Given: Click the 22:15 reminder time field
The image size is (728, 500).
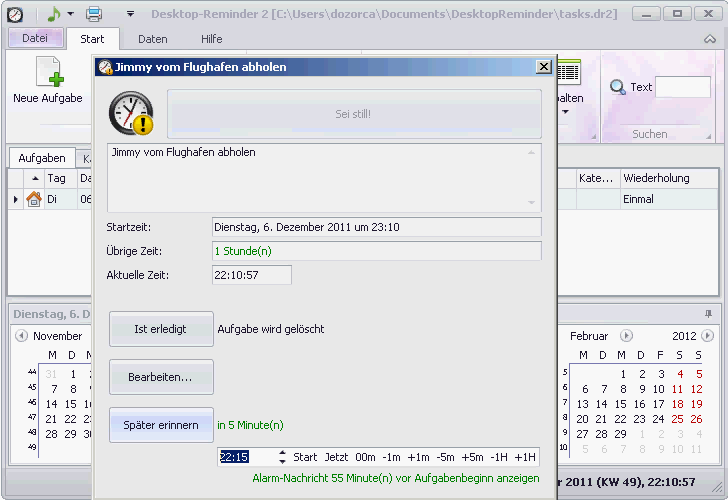Looking at the screenshot, I should pos(247,457).
